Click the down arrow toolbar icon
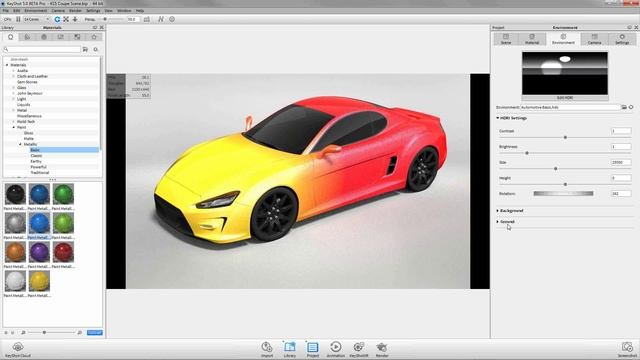The width and height of the screenshot is (640, 360). point(75,19)
